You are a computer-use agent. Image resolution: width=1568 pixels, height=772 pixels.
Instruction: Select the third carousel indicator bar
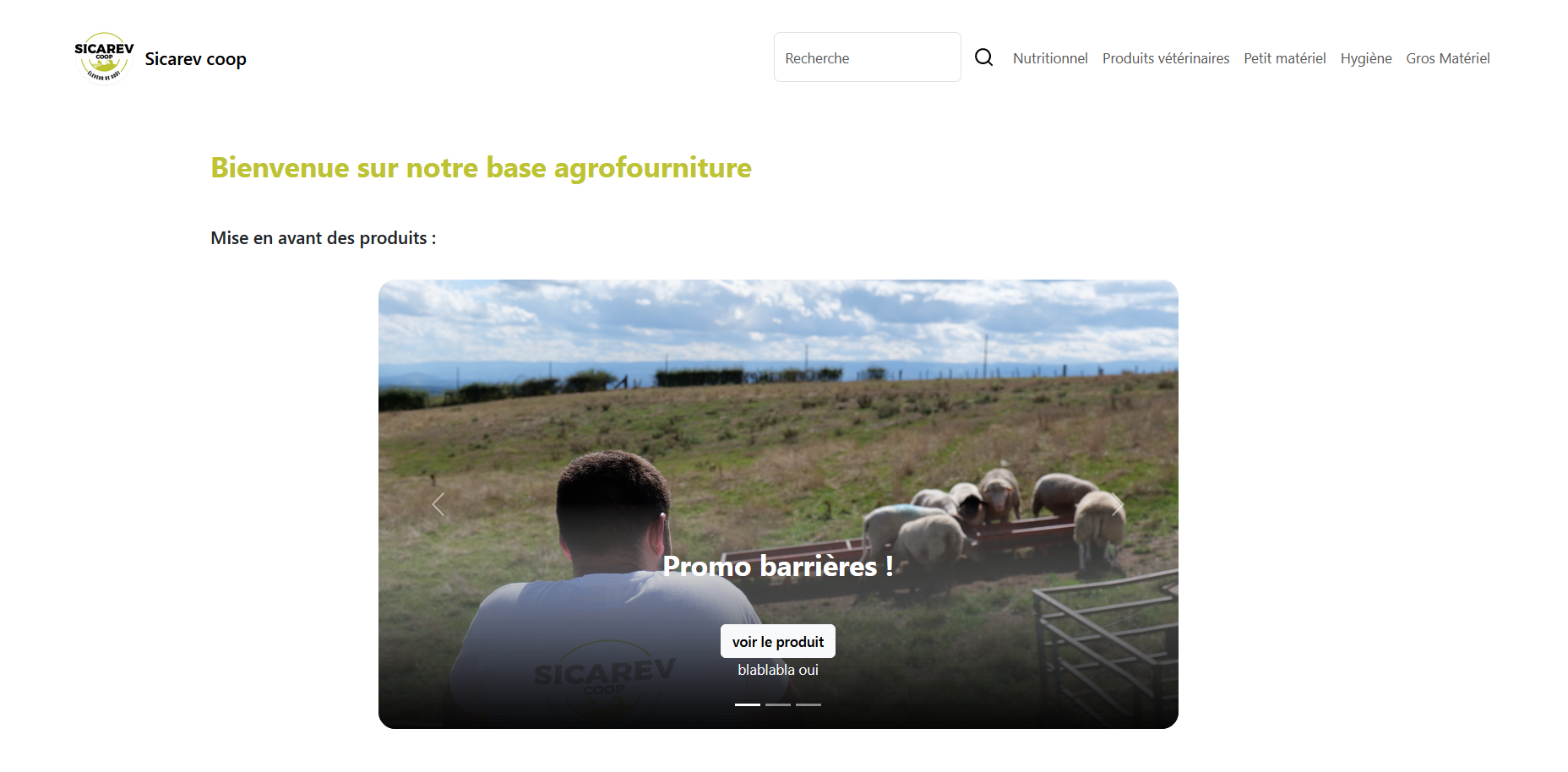(x=808, y=704)
